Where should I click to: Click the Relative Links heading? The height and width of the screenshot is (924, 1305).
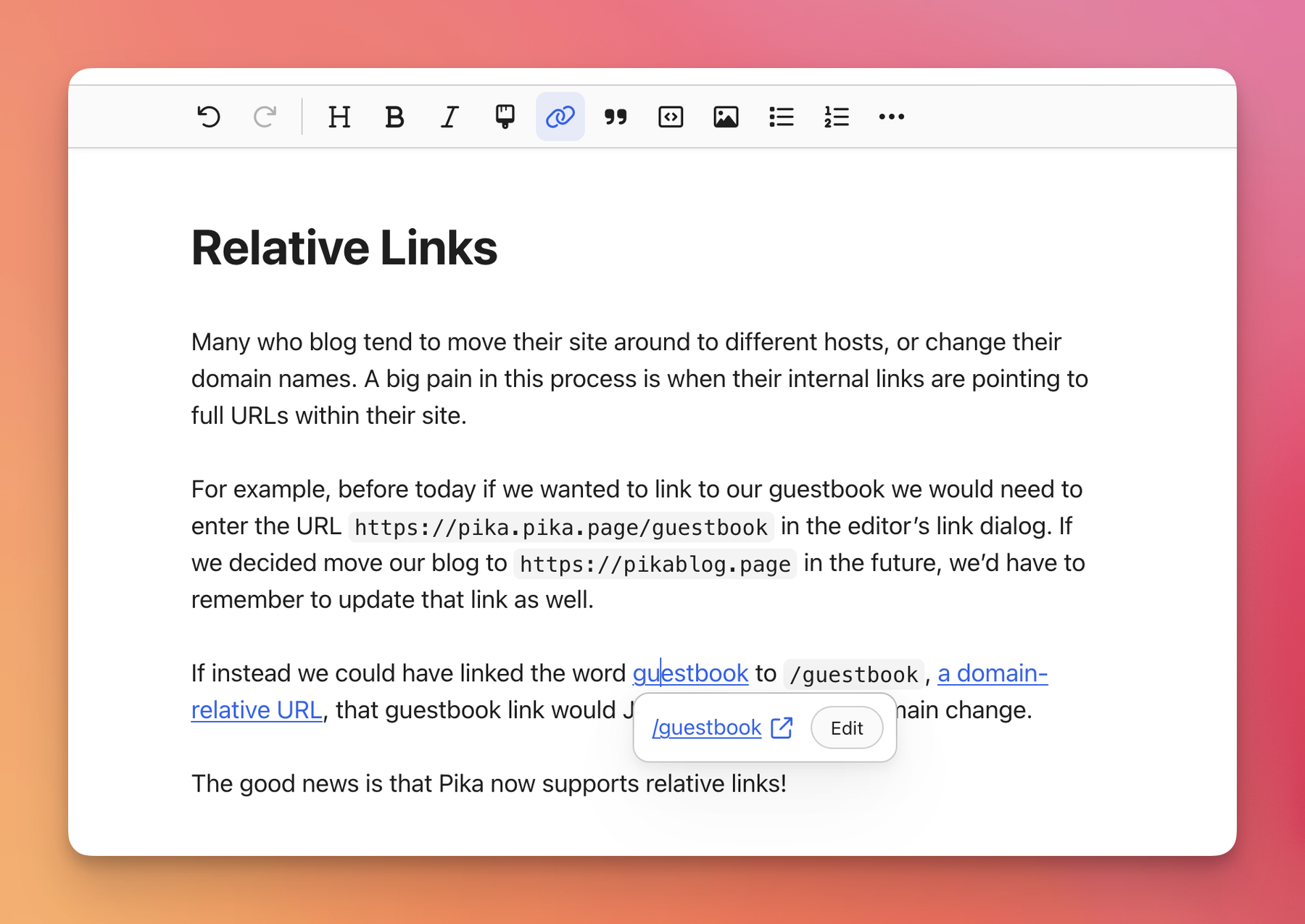[344, 248]
